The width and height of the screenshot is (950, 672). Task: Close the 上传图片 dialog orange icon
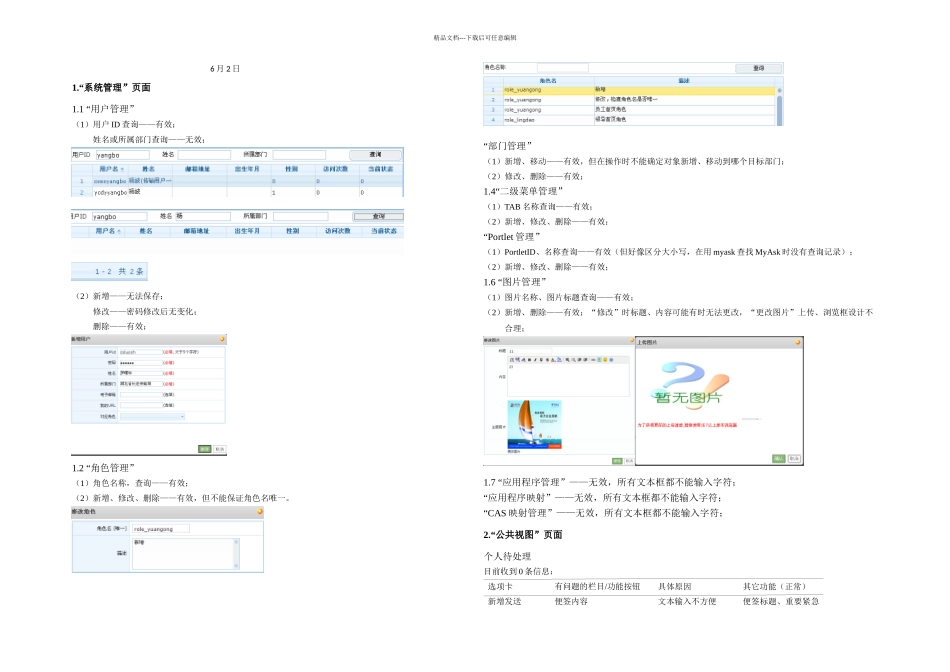click(x=798, y=342)
